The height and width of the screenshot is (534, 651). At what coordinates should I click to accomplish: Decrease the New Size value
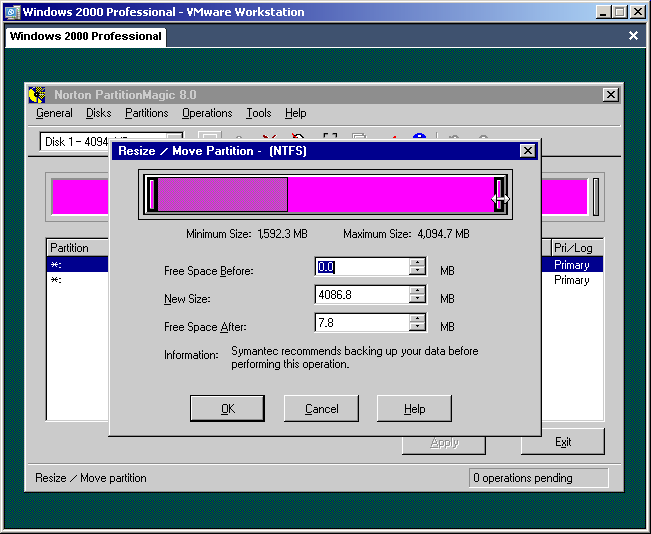point(417,298)
